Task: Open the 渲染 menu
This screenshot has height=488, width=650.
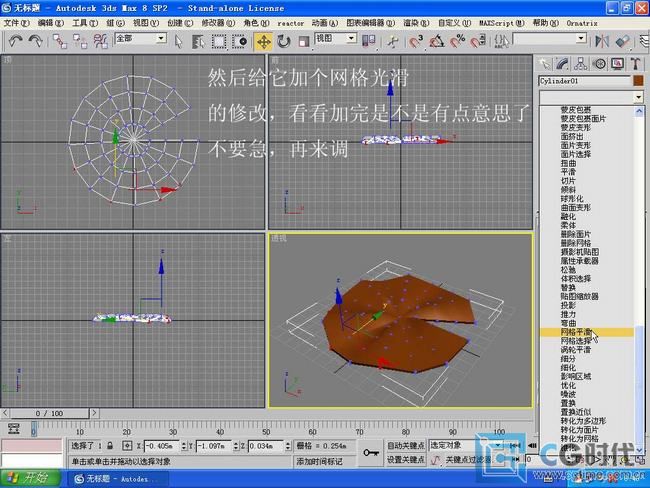Action: point(416,23)
